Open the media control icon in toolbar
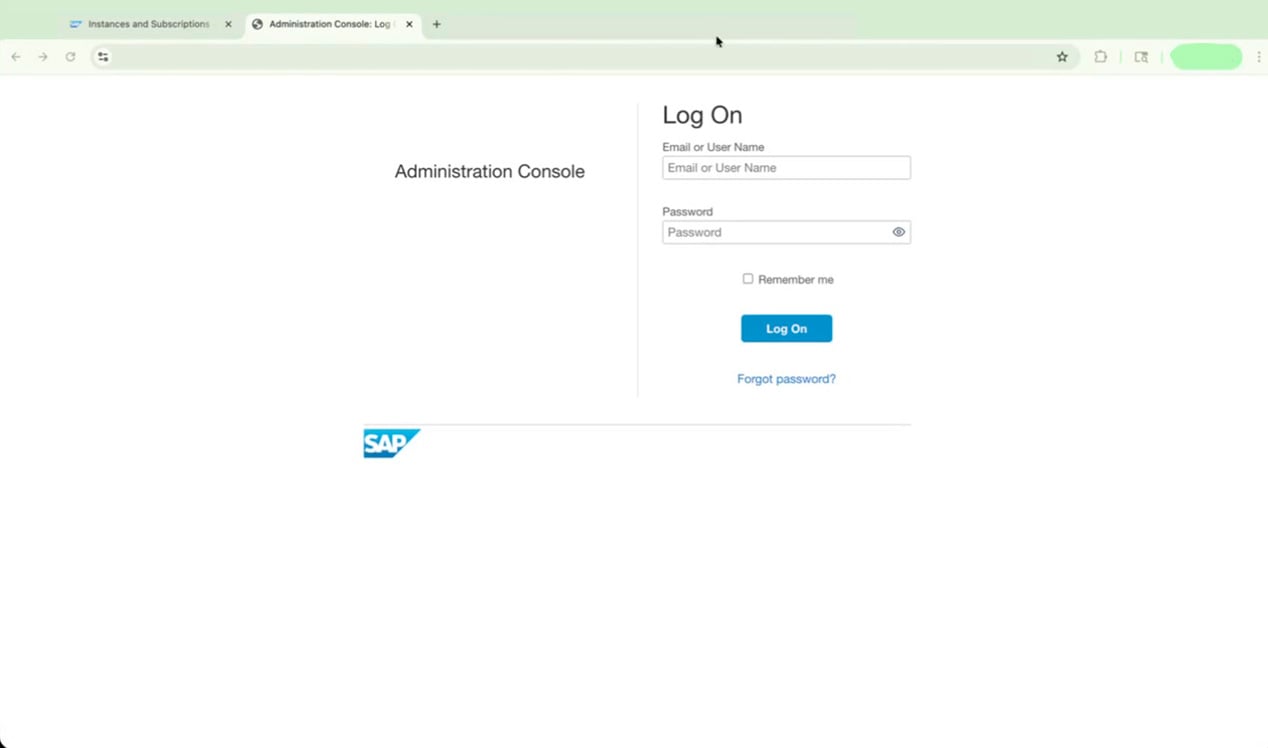The height and width of the screenshot is (748, 1268). (x=1141, y=57)
